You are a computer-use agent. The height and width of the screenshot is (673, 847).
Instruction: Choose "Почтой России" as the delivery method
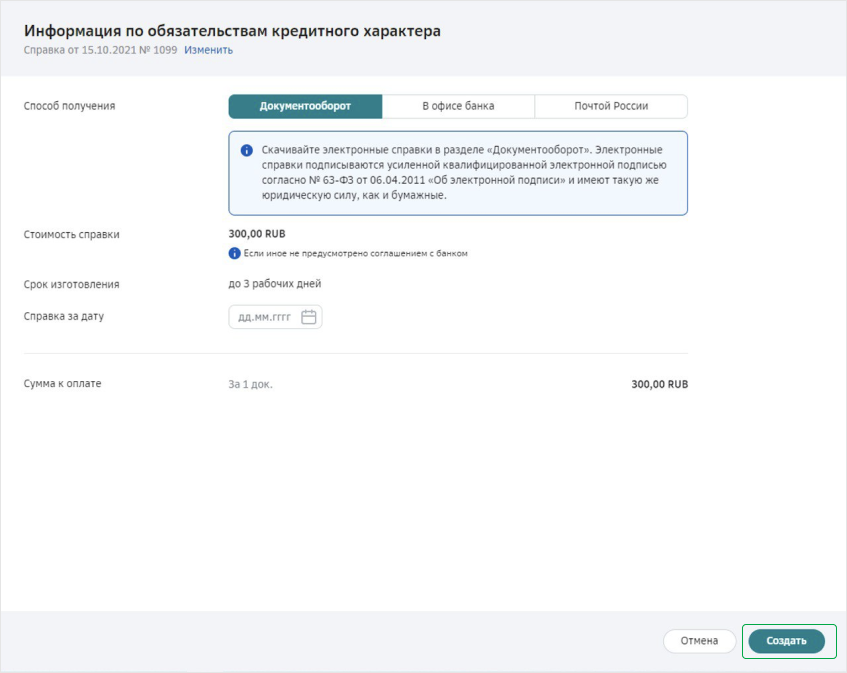(611, 106)
